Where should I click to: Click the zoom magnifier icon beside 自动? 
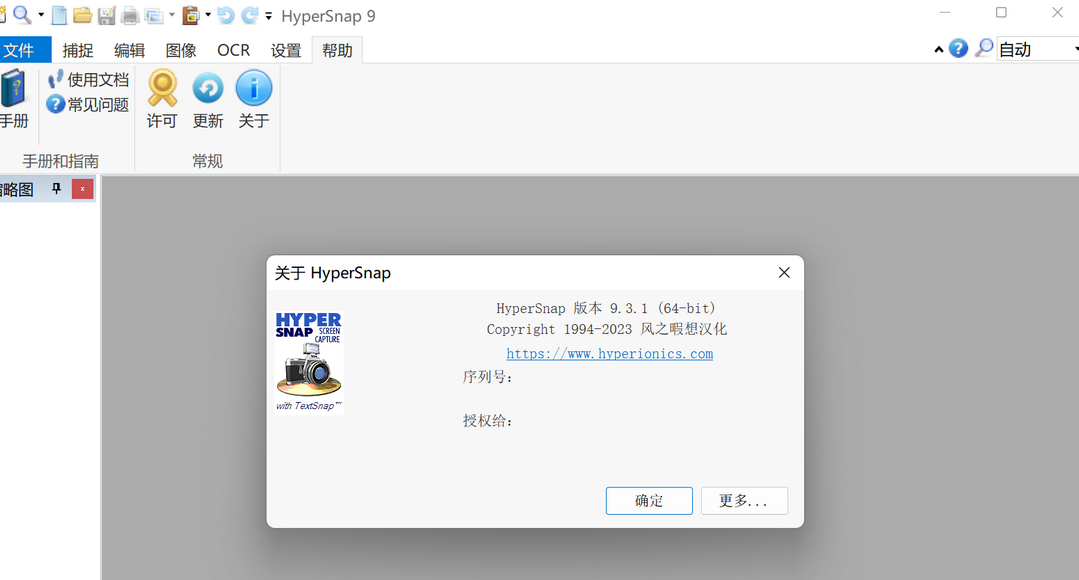(984, 48)
